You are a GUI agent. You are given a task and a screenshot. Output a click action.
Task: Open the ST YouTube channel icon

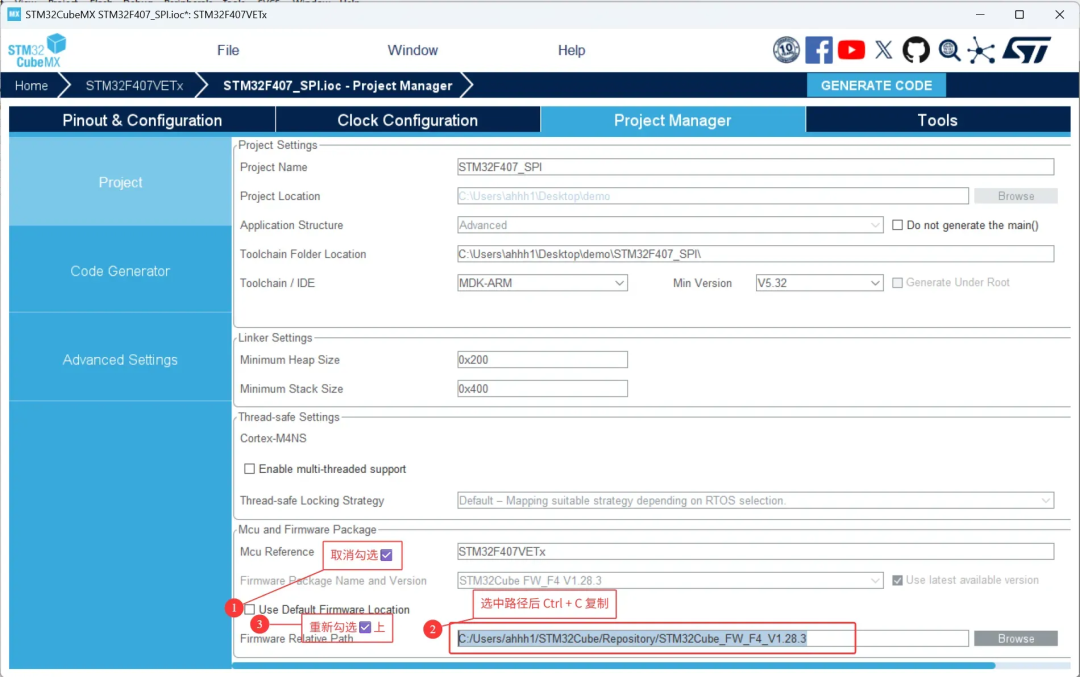851,50
